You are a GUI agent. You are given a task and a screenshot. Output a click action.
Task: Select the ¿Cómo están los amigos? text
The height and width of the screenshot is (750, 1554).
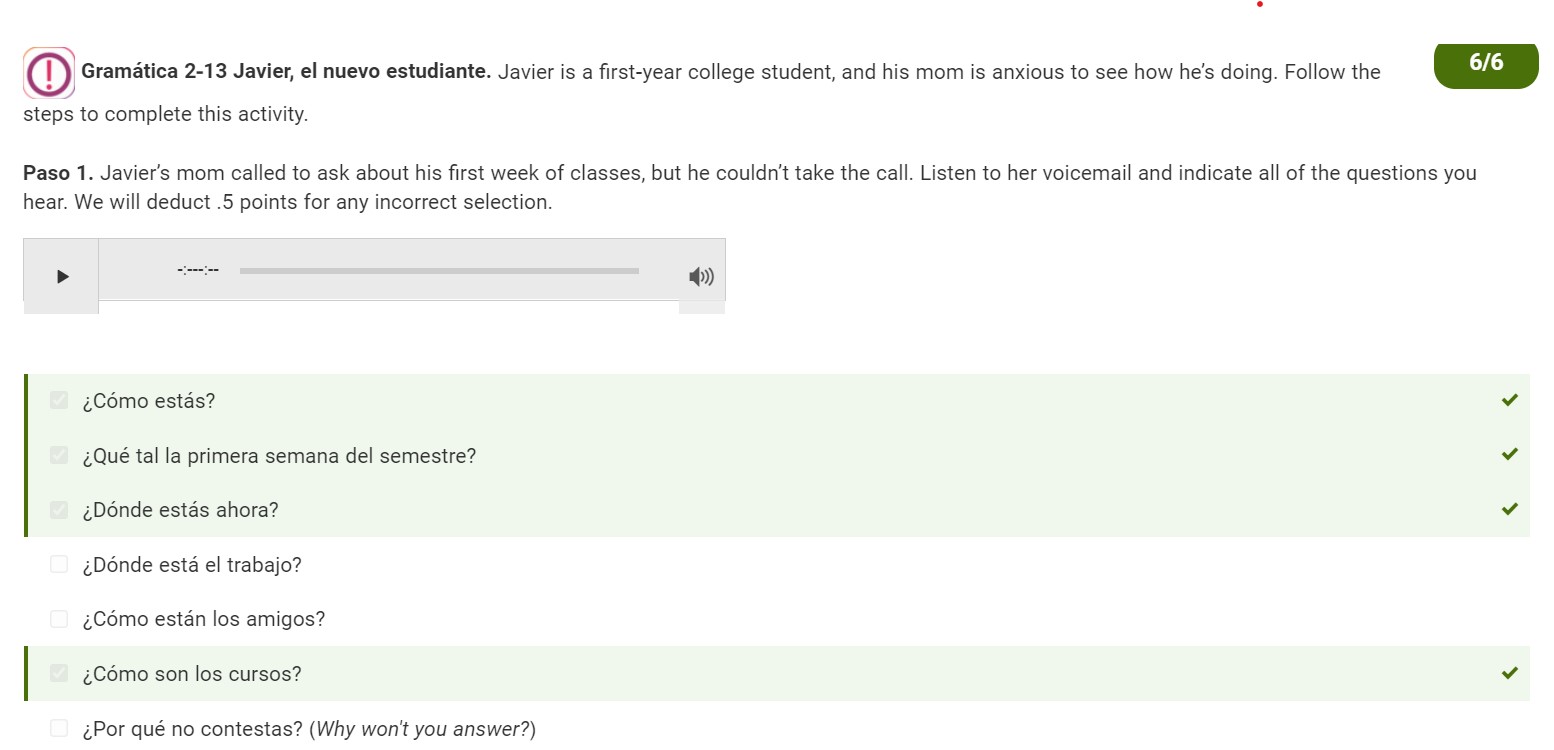tap(204, 619)
